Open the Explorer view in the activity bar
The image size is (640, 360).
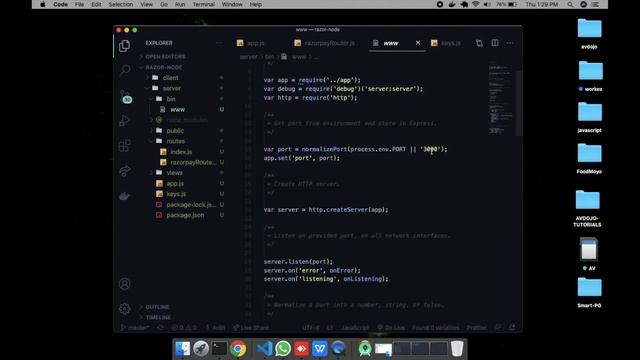[124, 46]
